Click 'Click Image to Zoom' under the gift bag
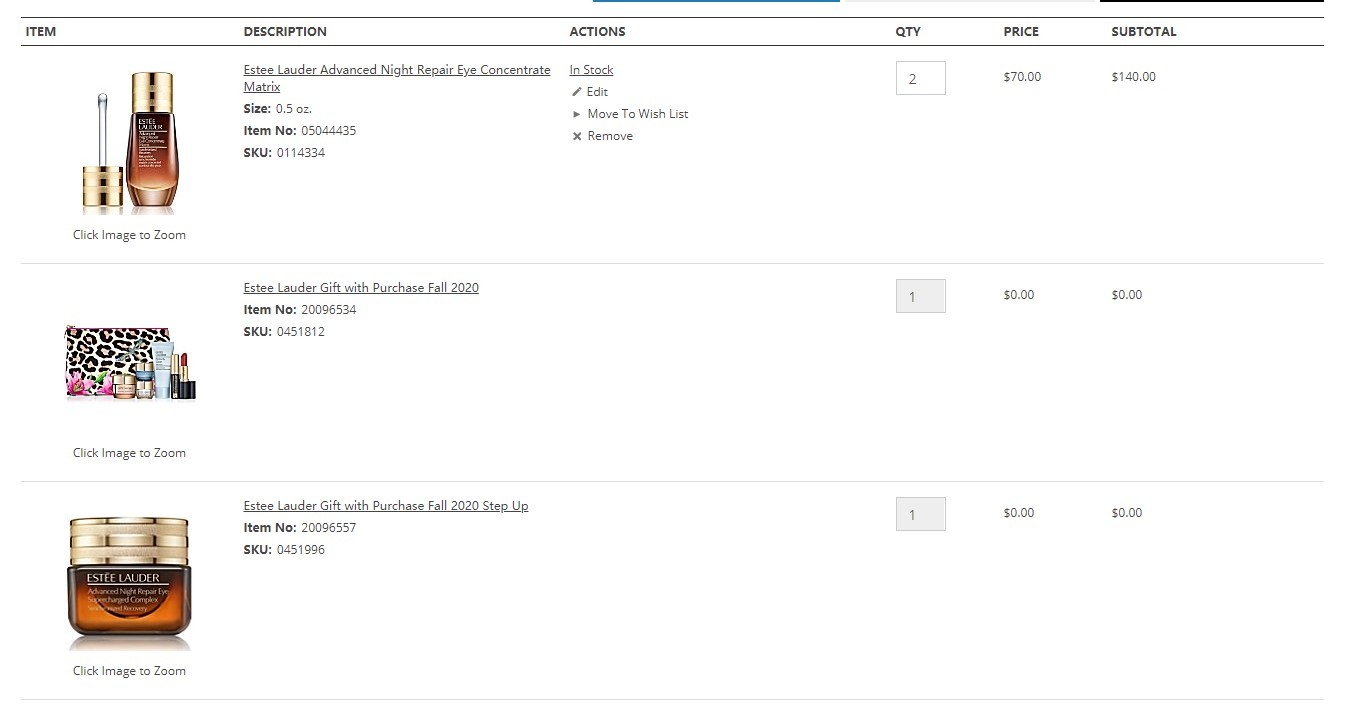Screen dimensions: 1368x711 click(x=129, y=453)
